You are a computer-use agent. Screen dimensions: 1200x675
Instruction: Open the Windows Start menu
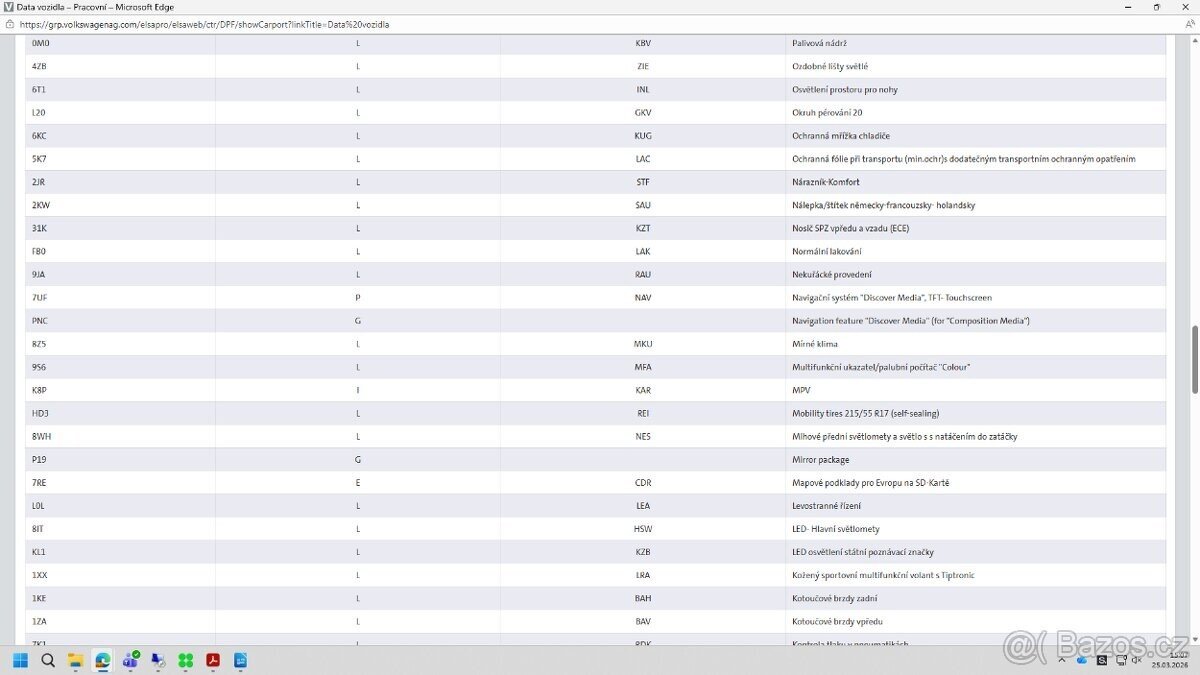click(20, 660)
